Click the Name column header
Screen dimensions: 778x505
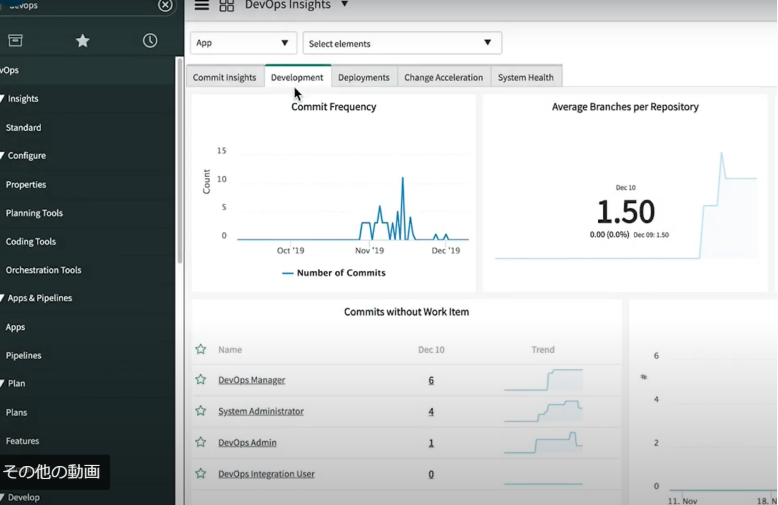[x=230, y=350]
